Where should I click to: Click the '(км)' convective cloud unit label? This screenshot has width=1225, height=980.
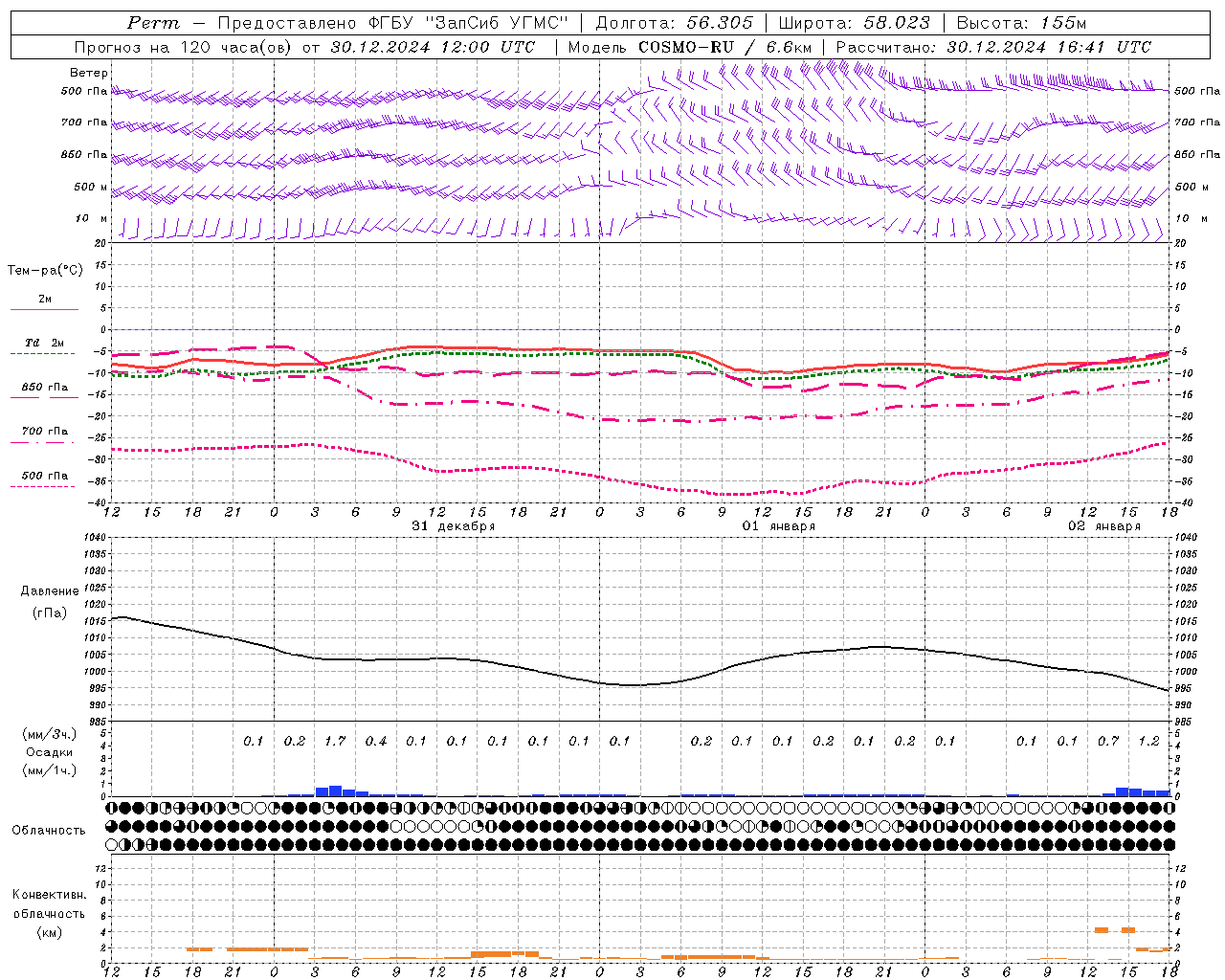pos(50,932)
